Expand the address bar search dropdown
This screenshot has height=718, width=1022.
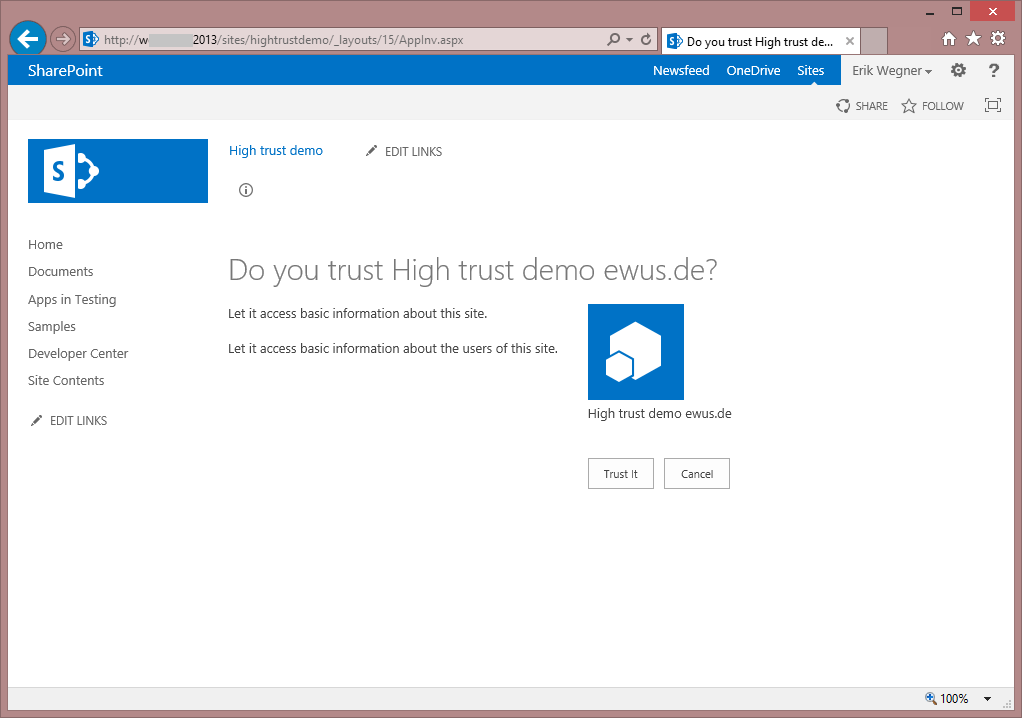pyautogui.click(x=629, y=40)
